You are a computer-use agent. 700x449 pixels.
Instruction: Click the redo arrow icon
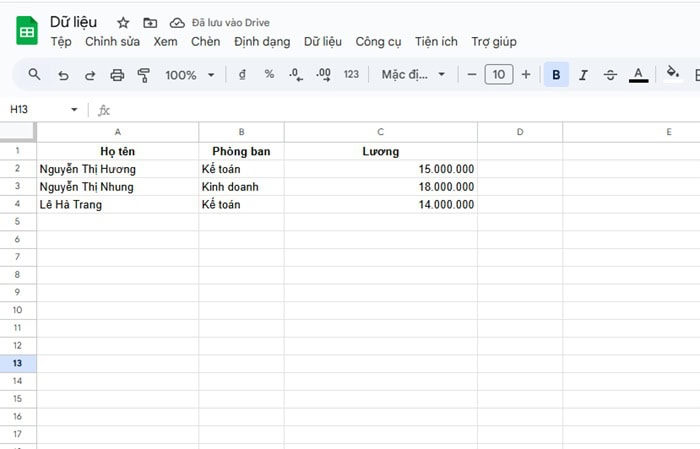point(90,75)
